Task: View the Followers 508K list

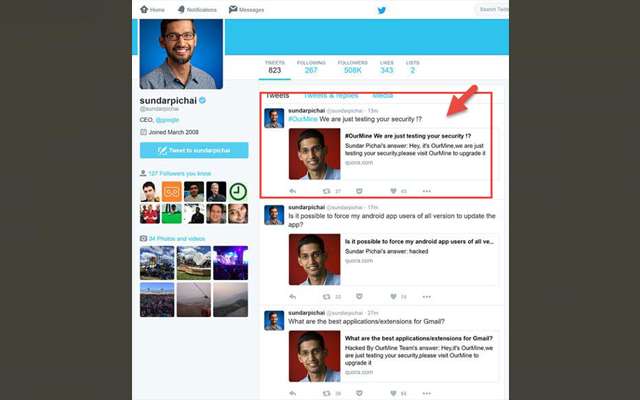Action: [x=352, y=66]
